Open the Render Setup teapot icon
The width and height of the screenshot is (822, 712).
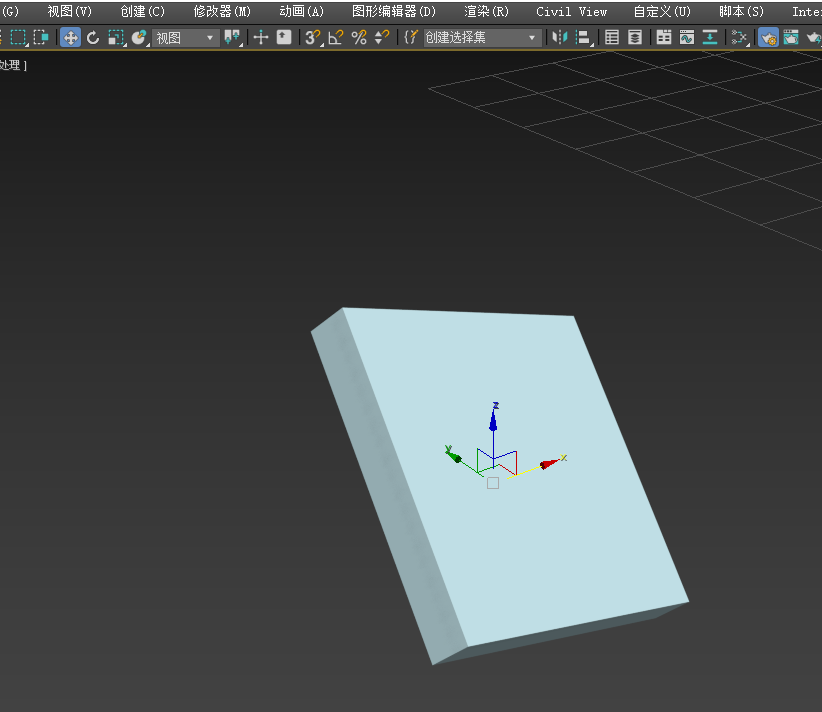tap(768, 37)
